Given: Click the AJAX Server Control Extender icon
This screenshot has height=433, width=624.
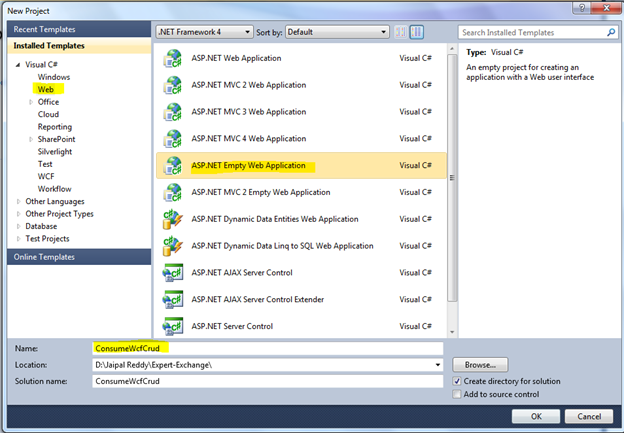Looking at the screenshot, I should pos(173,299).
